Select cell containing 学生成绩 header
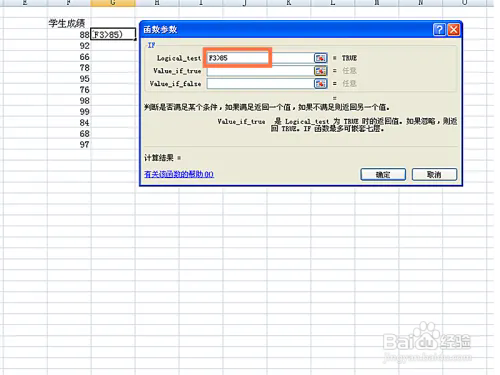The image size is (500, 375). (69, 23)
